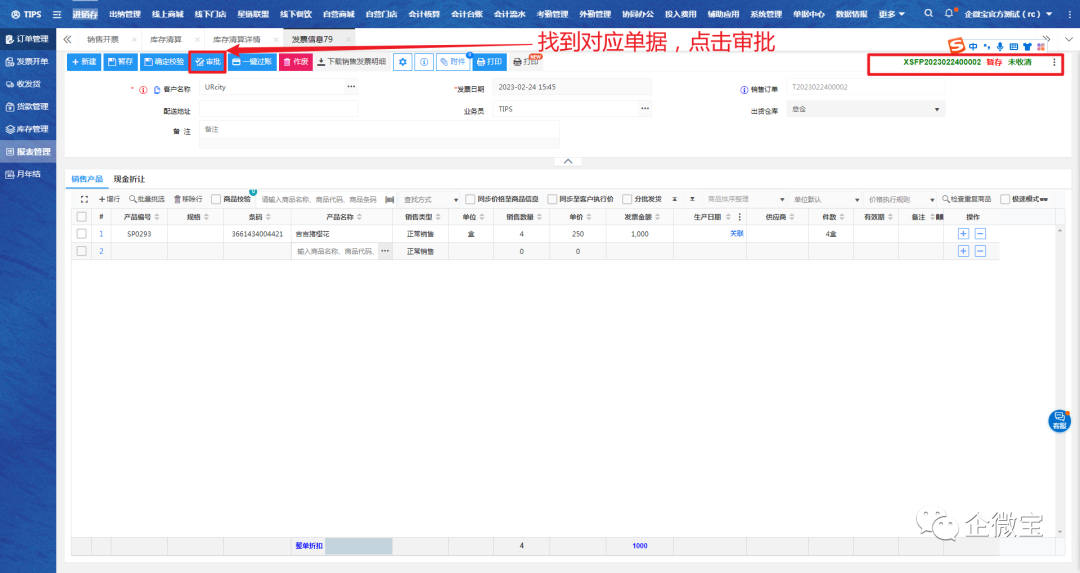The image size is (1080, 573).
Task: Click the search magnifier in top bar
Action: pyautogui.click(x=928, y=14)
